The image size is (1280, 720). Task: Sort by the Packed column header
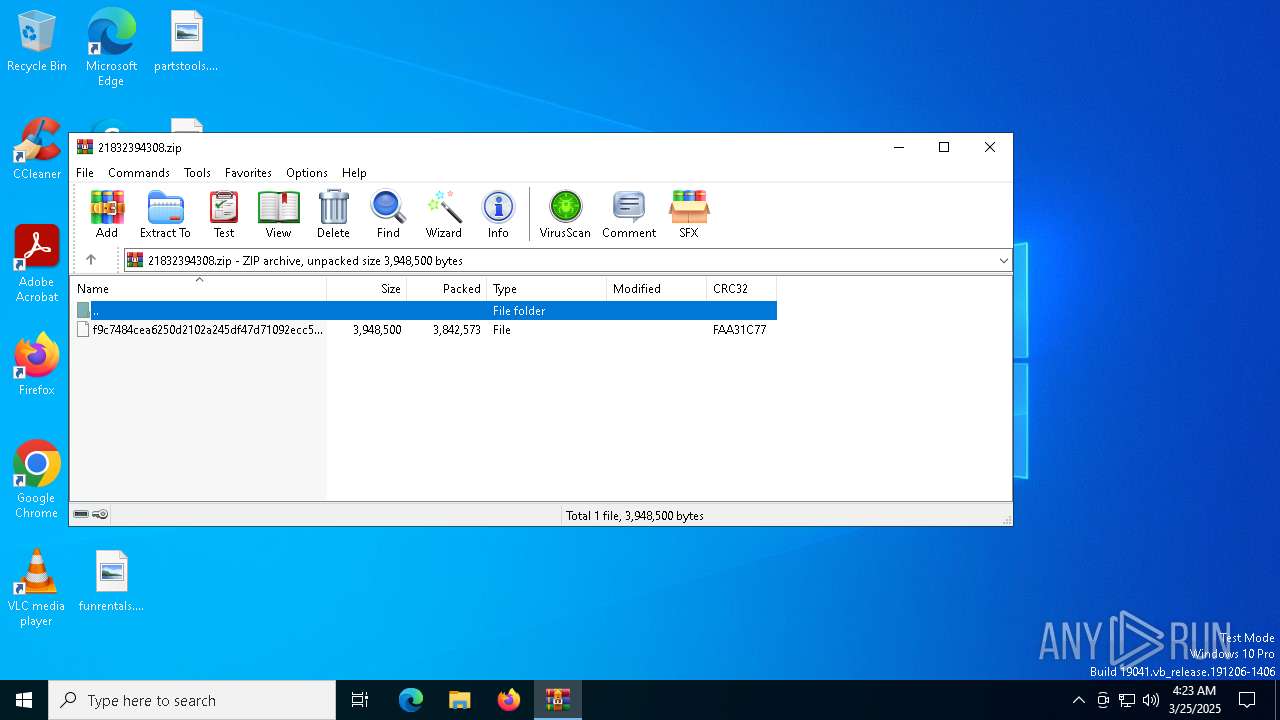[447, 289]
